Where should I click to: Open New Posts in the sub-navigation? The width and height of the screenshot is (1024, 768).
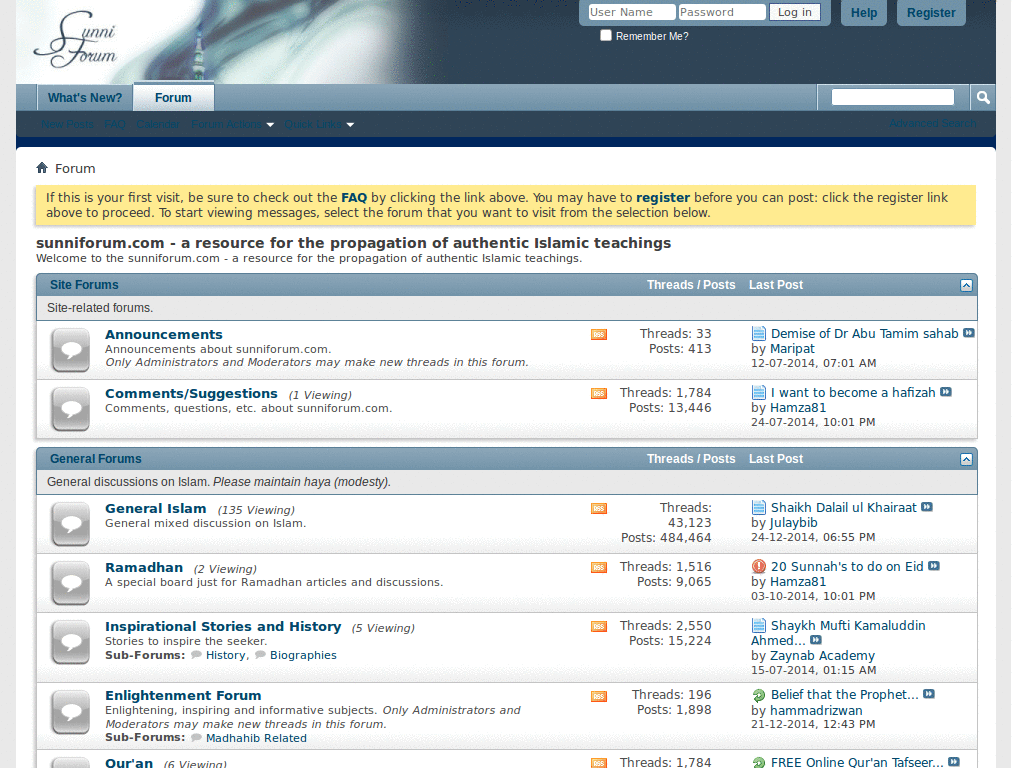tap(67, 124)
